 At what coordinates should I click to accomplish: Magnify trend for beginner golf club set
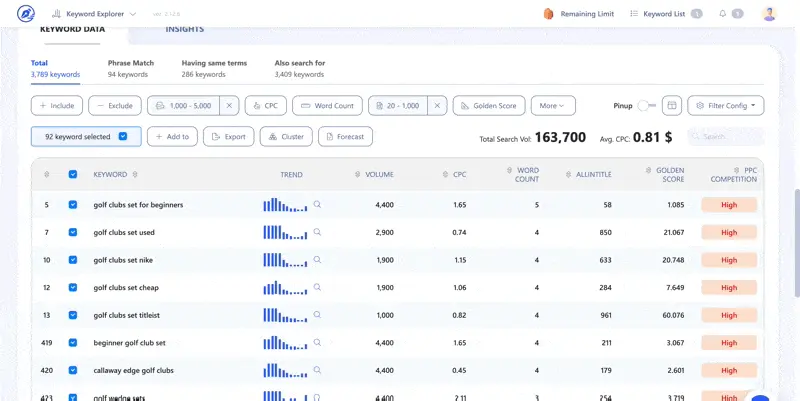click(x=317, y=342)
